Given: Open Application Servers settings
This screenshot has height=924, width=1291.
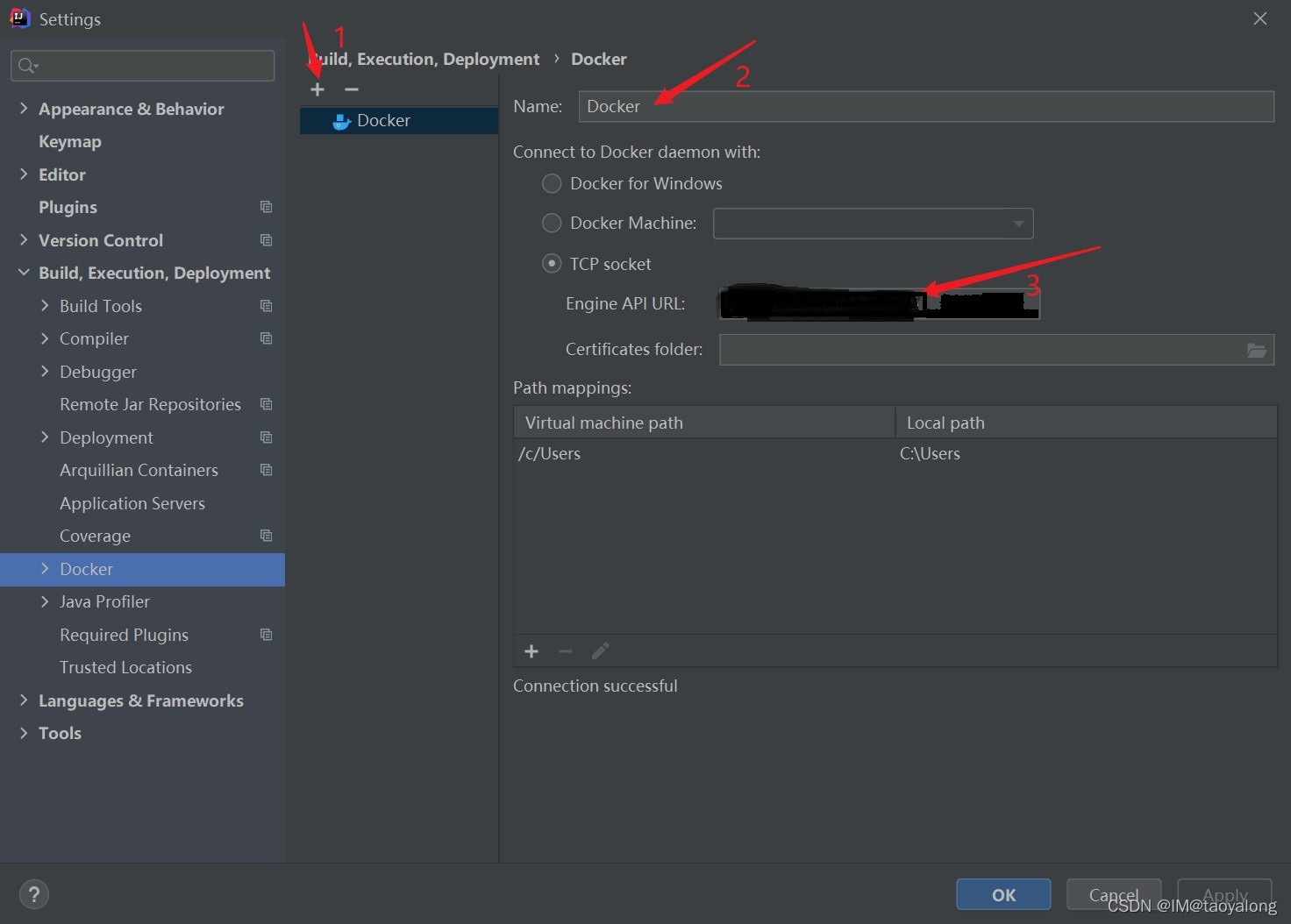Looking at the screenshot, I should [132, 503].
